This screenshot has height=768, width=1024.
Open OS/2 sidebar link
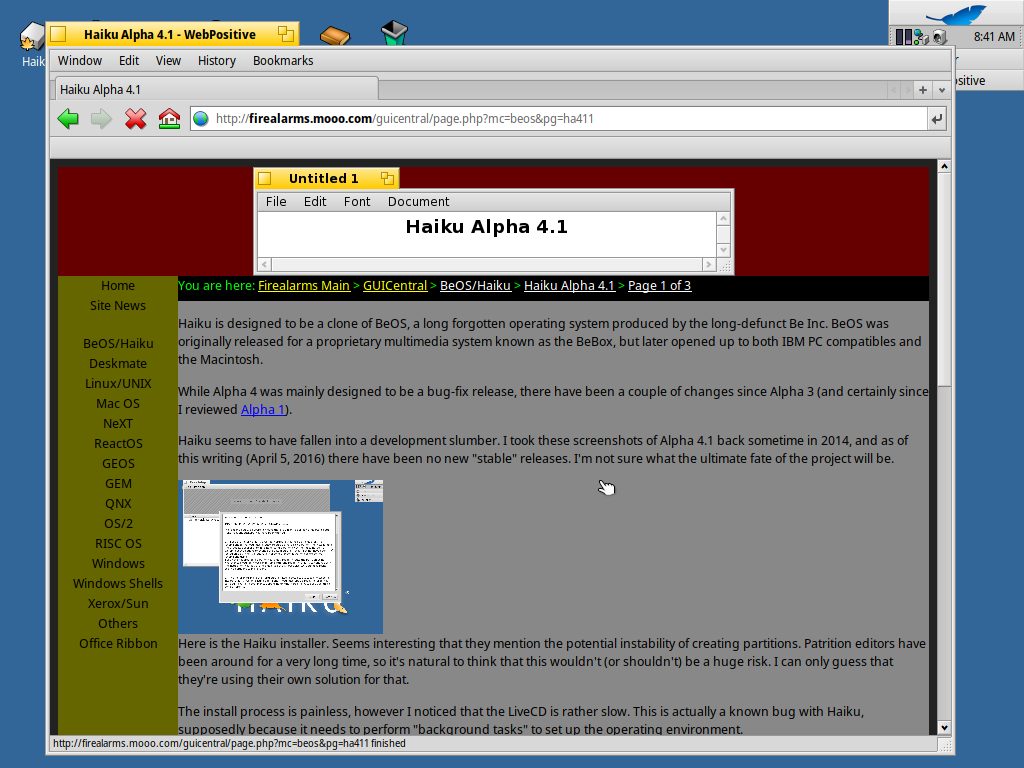click(x=118, y=524)
